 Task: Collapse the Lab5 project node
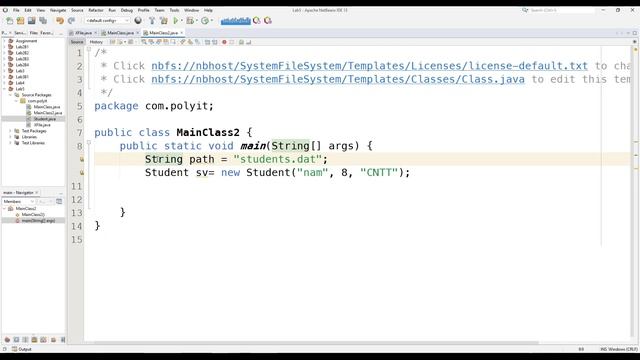(5, 89)
